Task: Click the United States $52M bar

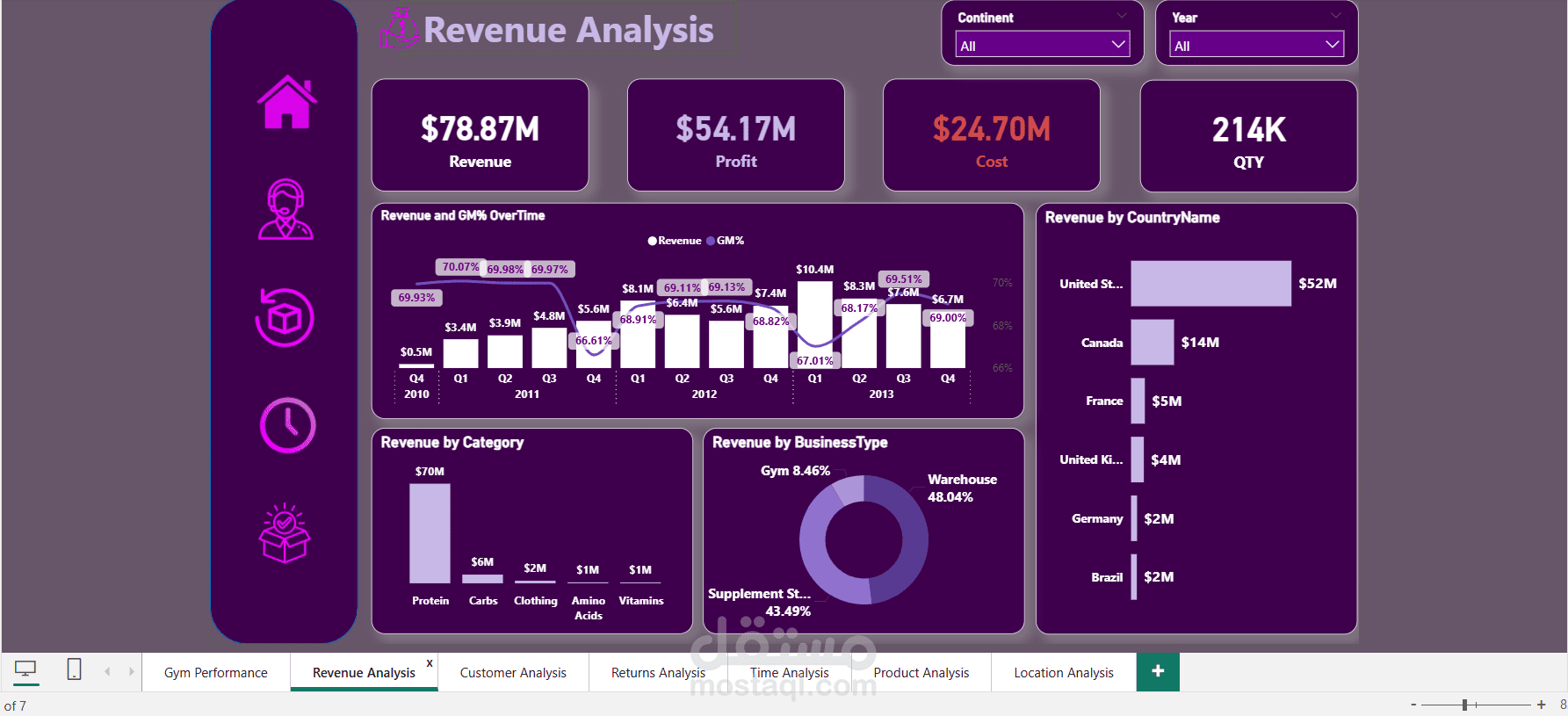Action: [x=1211, y=283]
